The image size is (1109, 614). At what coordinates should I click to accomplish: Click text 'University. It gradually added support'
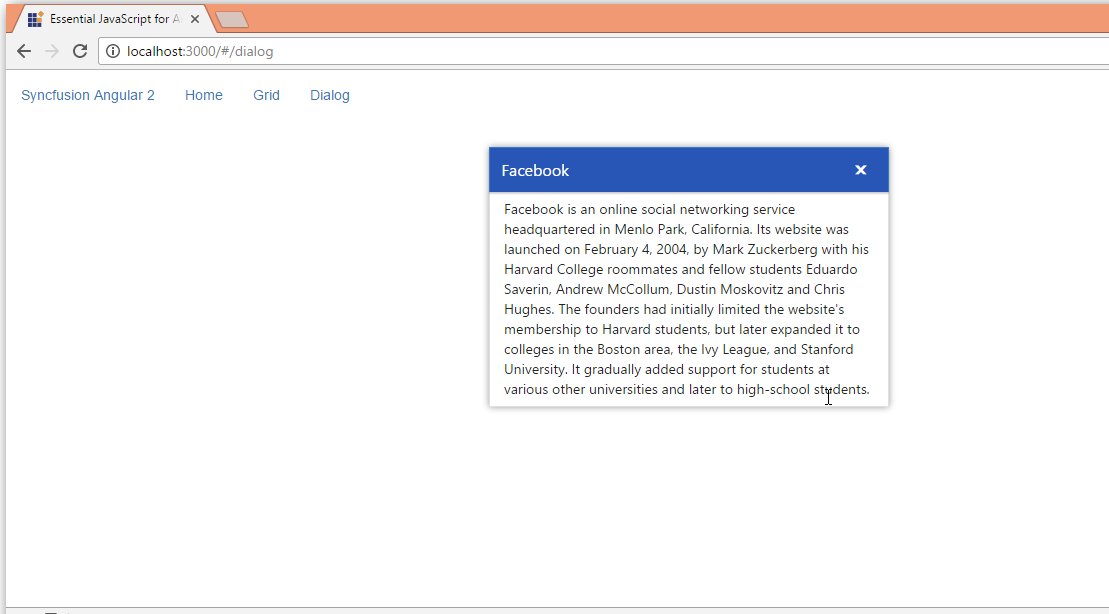tap(622, 369)
